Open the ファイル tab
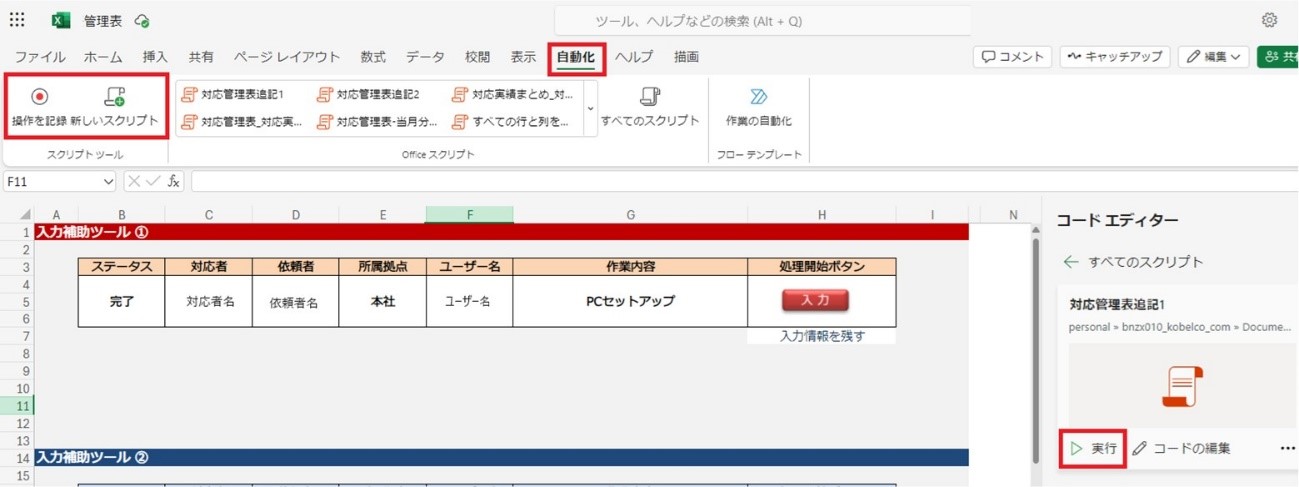Viewport: 1299px width, 487px height. click(40, 57)
